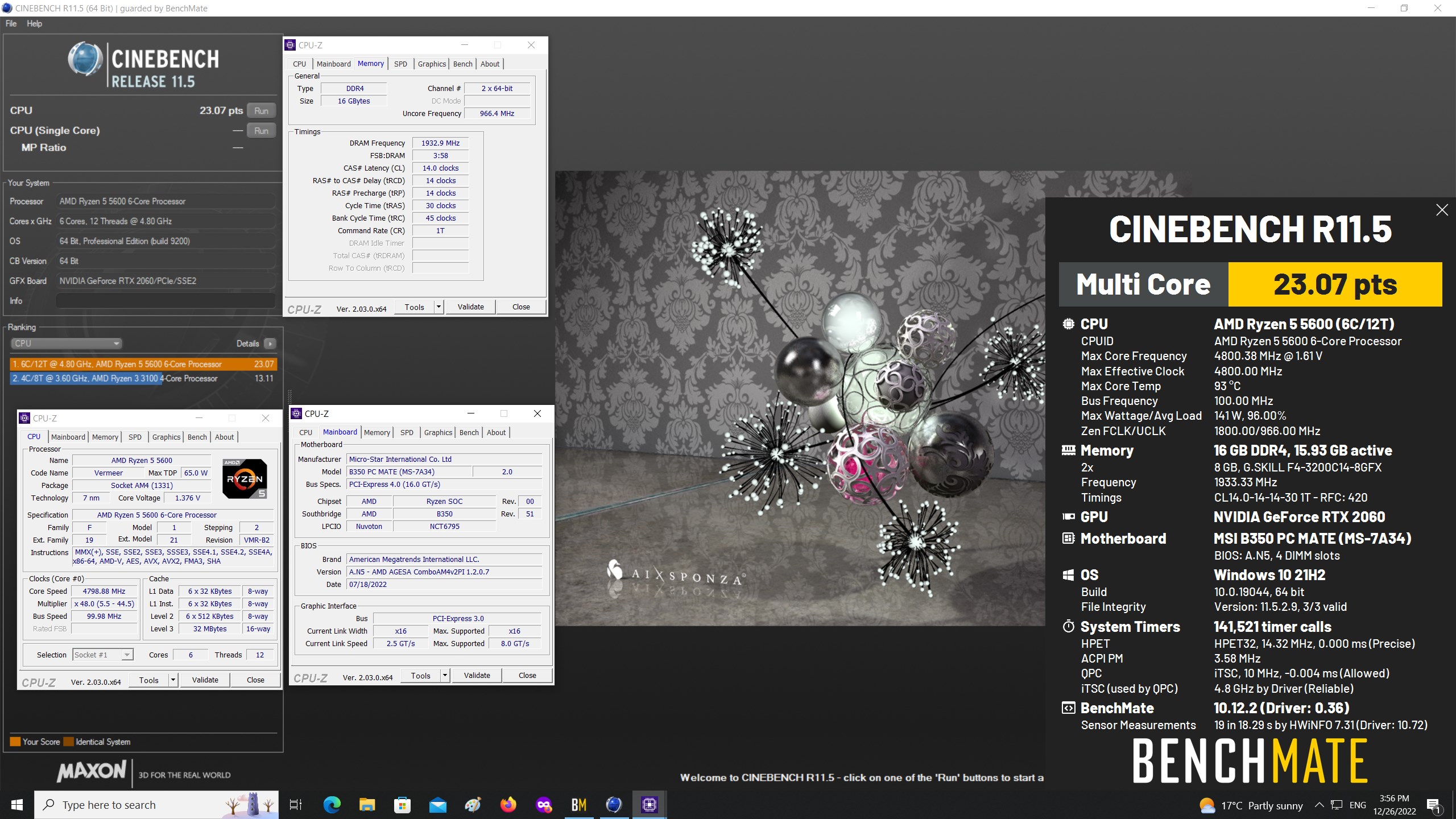Open Firefox from taskbar
This screenshot has height=819, width=1456.
(508, 805)
